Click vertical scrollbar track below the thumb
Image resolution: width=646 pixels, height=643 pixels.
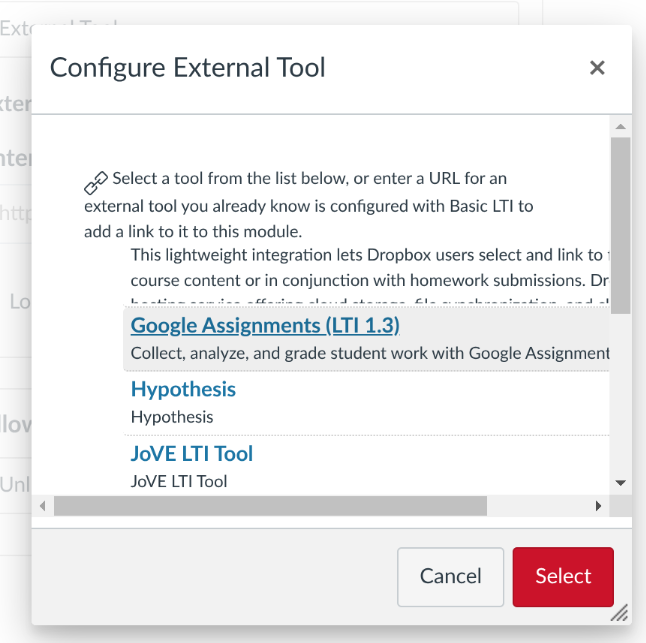tap(620, 400)
